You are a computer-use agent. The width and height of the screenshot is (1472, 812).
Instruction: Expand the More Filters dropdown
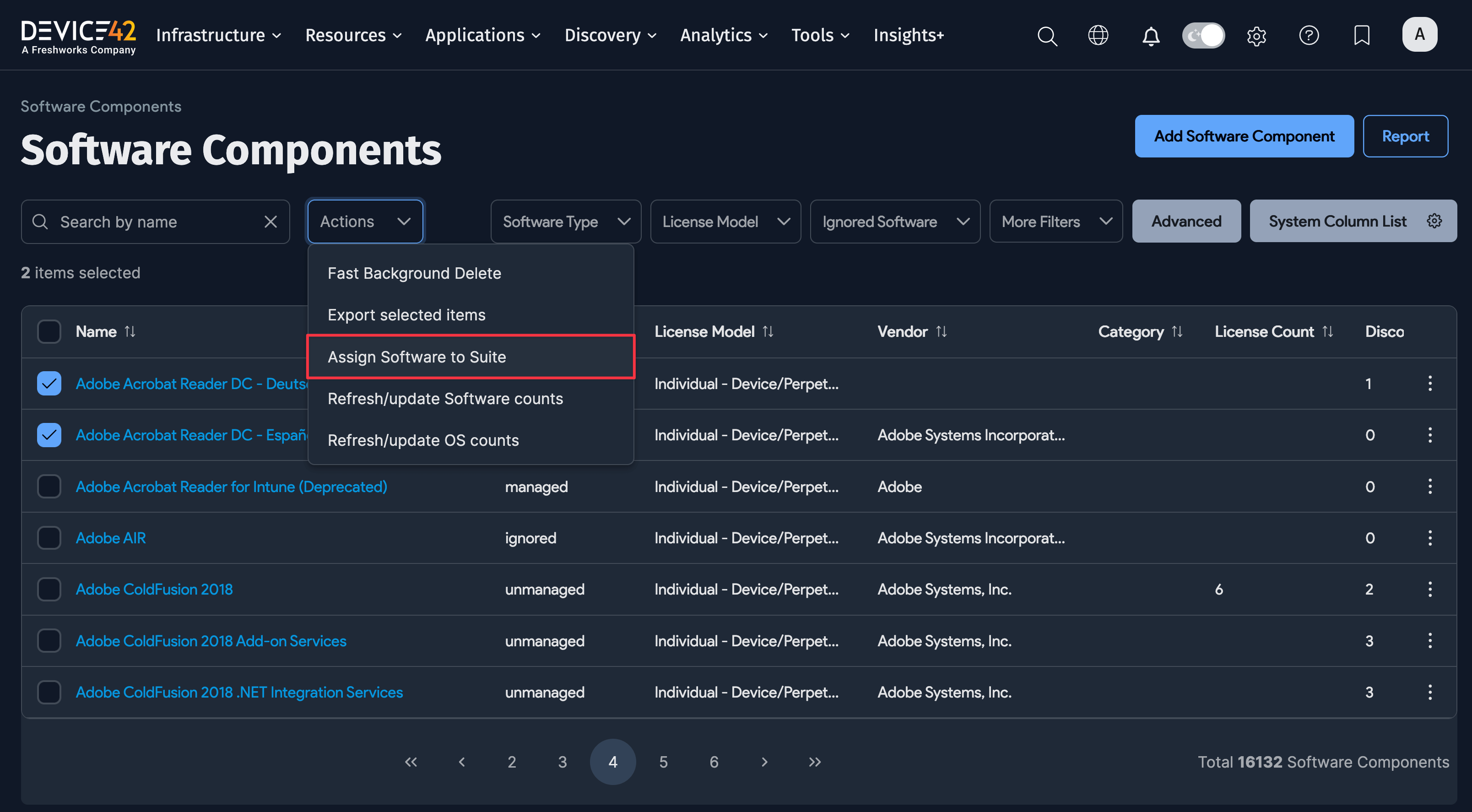1055,222
